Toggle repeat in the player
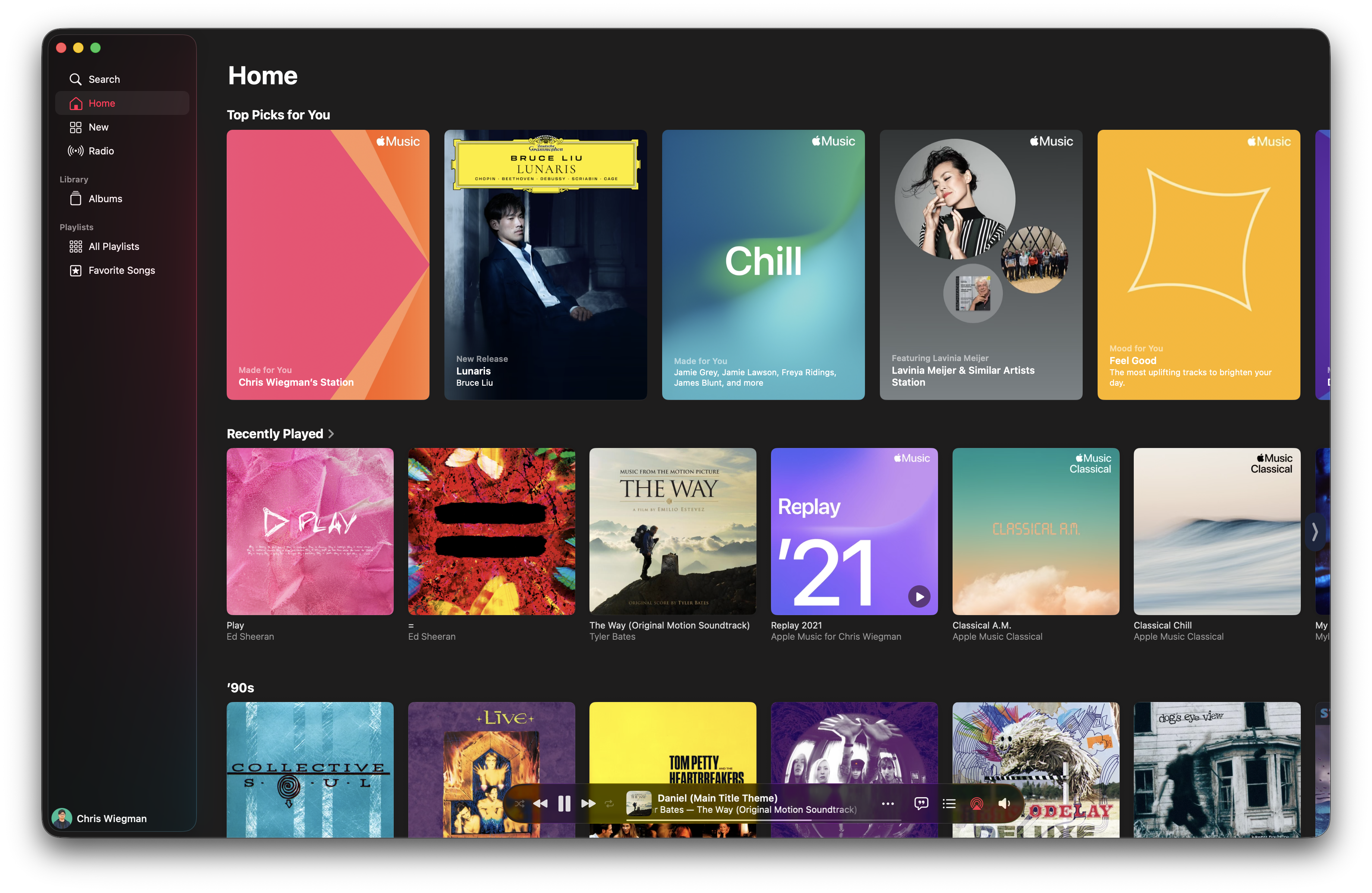The height and width of the screenshot is (893, 1372). point(609,803)
